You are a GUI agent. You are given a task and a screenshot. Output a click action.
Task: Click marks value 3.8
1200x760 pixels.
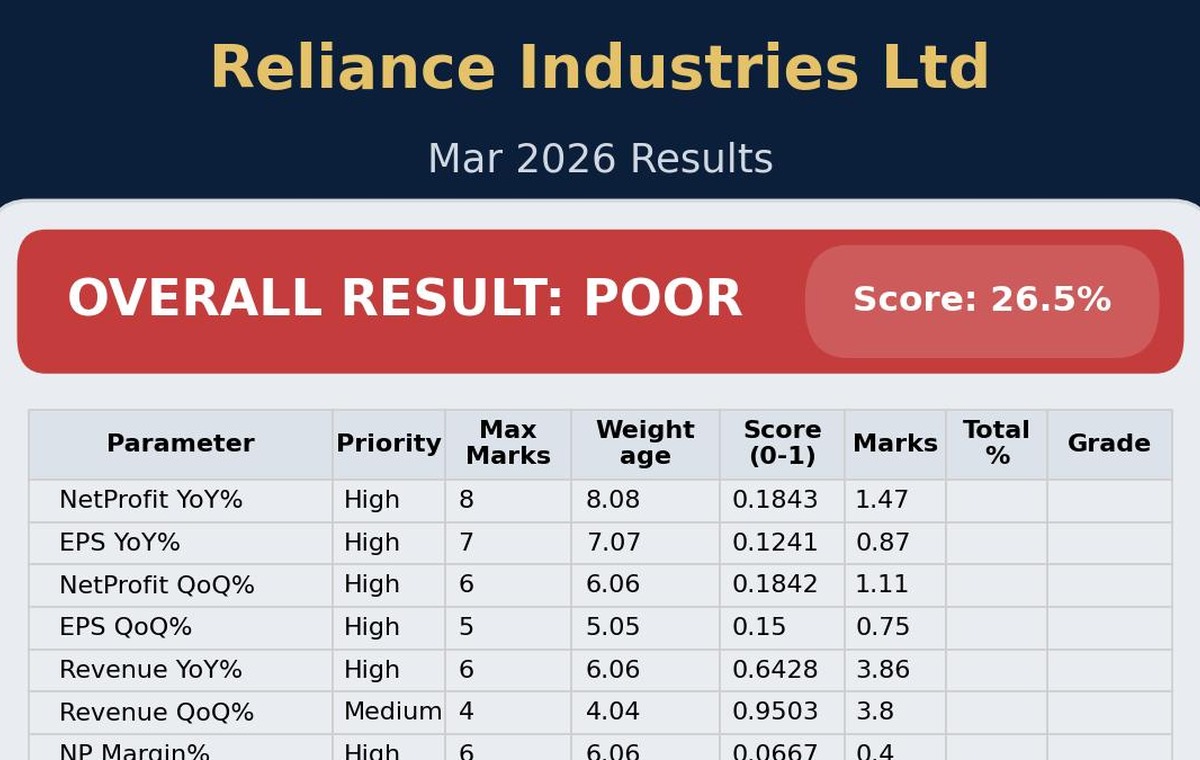875,712
